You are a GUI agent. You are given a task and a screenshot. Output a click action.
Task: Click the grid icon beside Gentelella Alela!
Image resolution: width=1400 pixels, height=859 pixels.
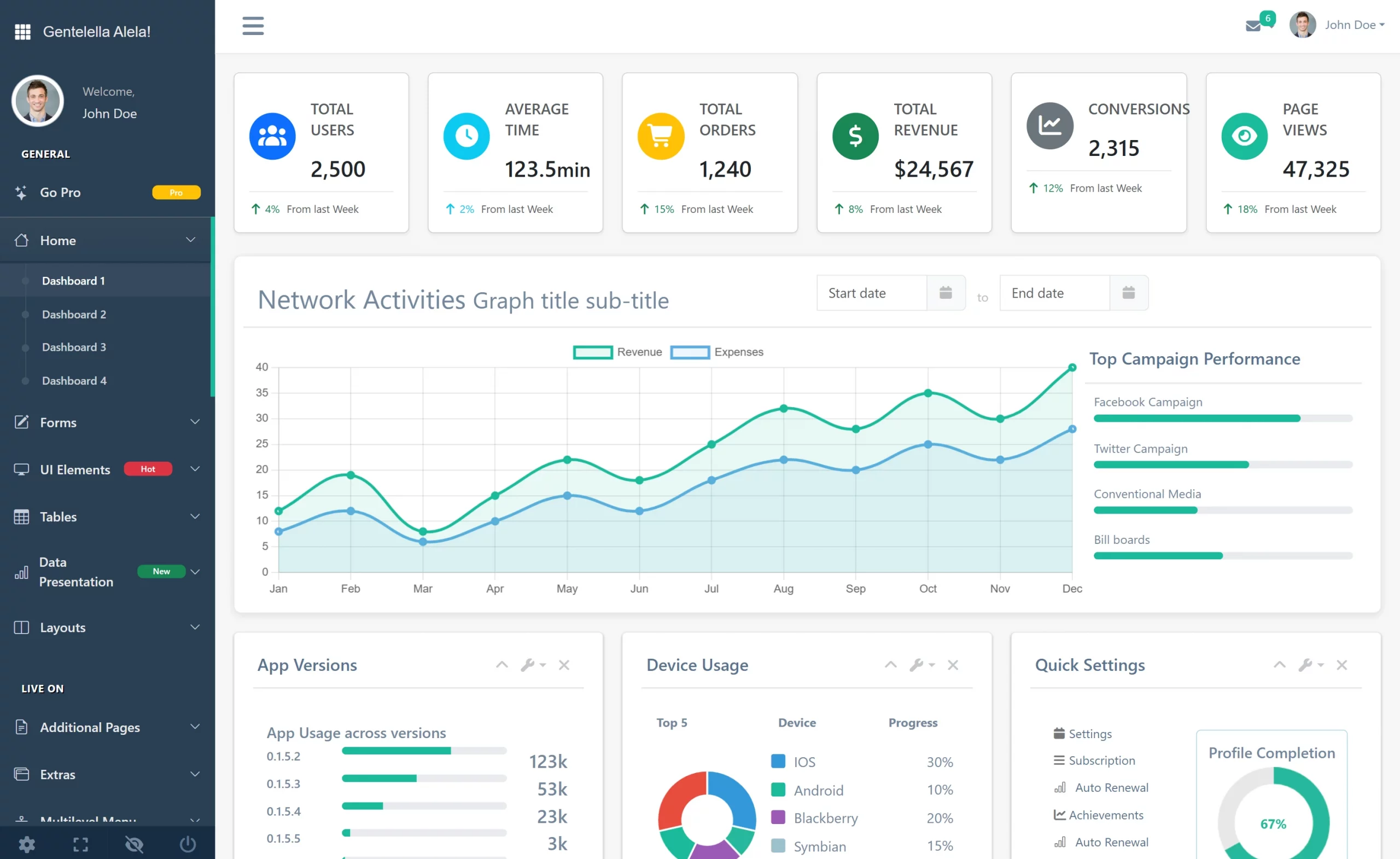click(23, 31)
